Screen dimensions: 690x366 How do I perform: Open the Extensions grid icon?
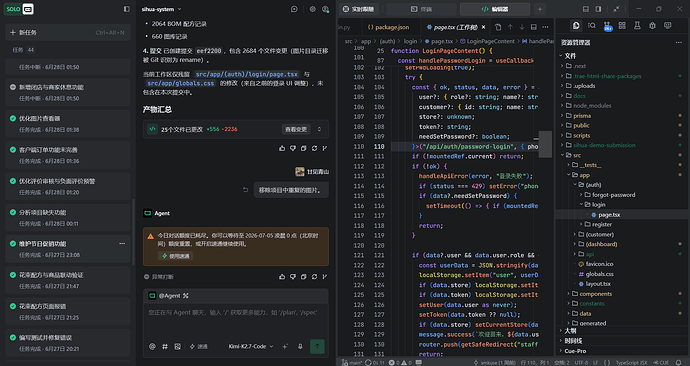pyautogui.click(x=622, y=26)
